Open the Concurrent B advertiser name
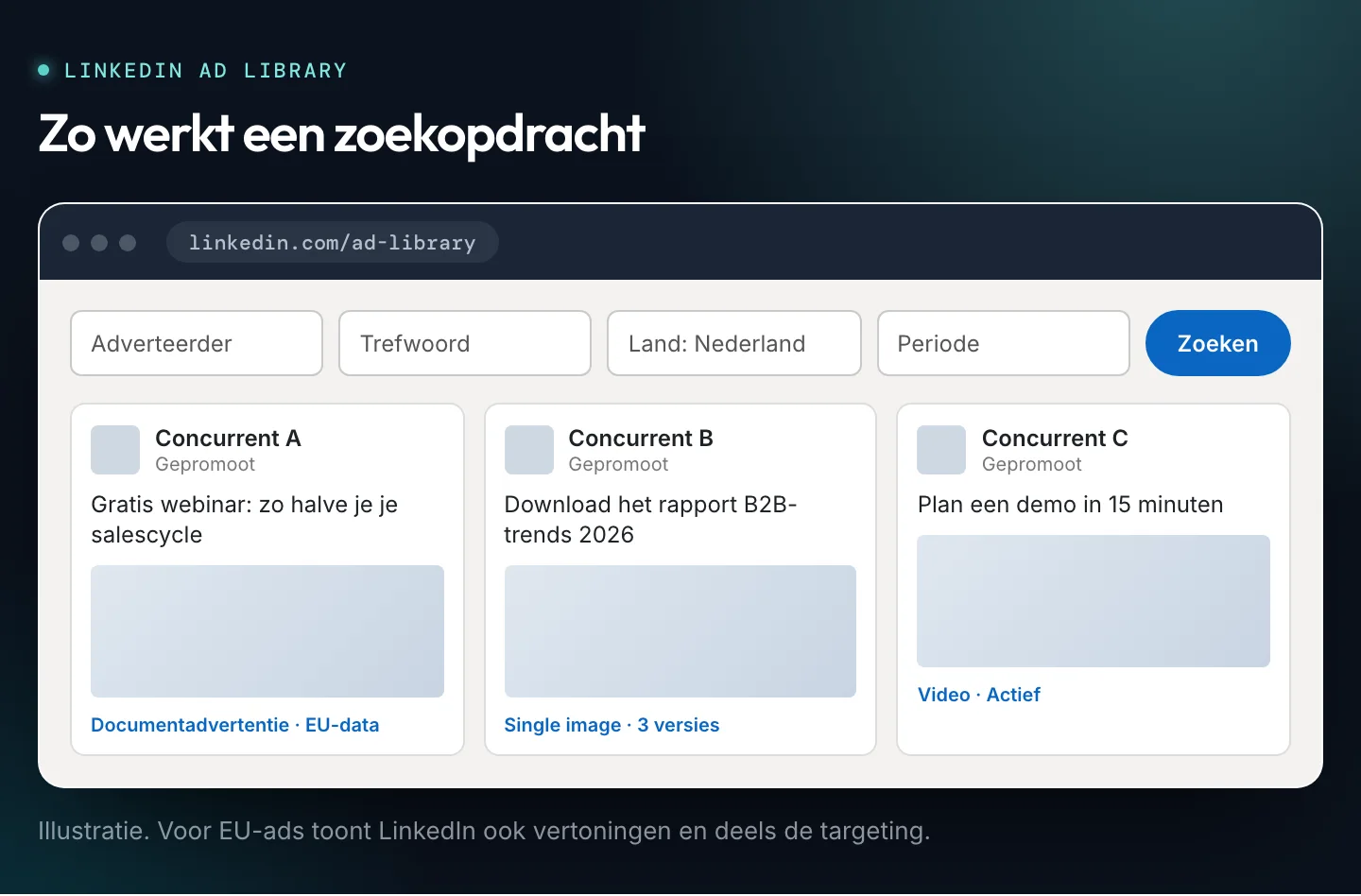1361x896 pixels. pos(641,439)
